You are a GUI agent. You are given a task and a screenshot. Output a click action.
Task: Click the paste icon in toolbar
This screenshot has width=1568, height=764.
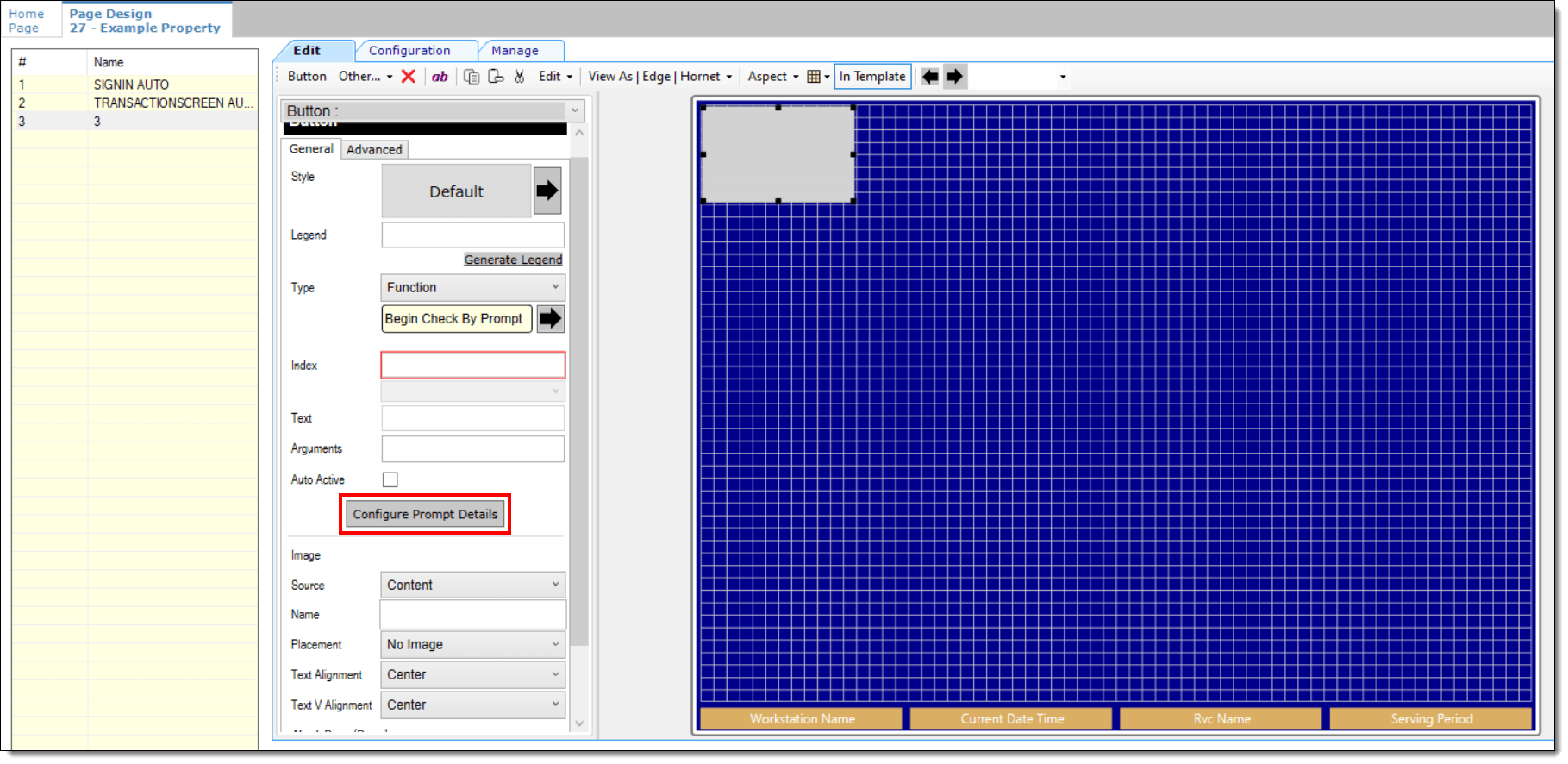point(496,77)
